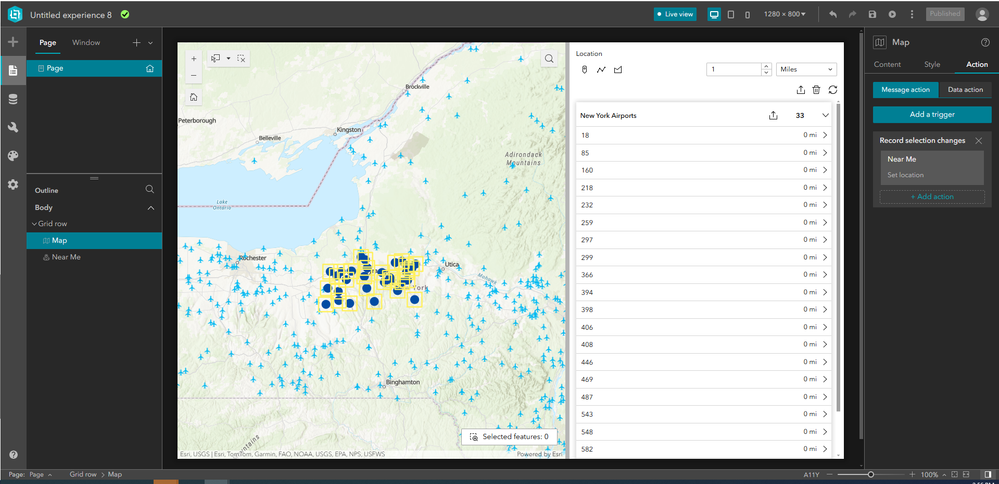Refresh the Near Me results
This screenshot has width=999, height=484.
[x=832, y=90]
